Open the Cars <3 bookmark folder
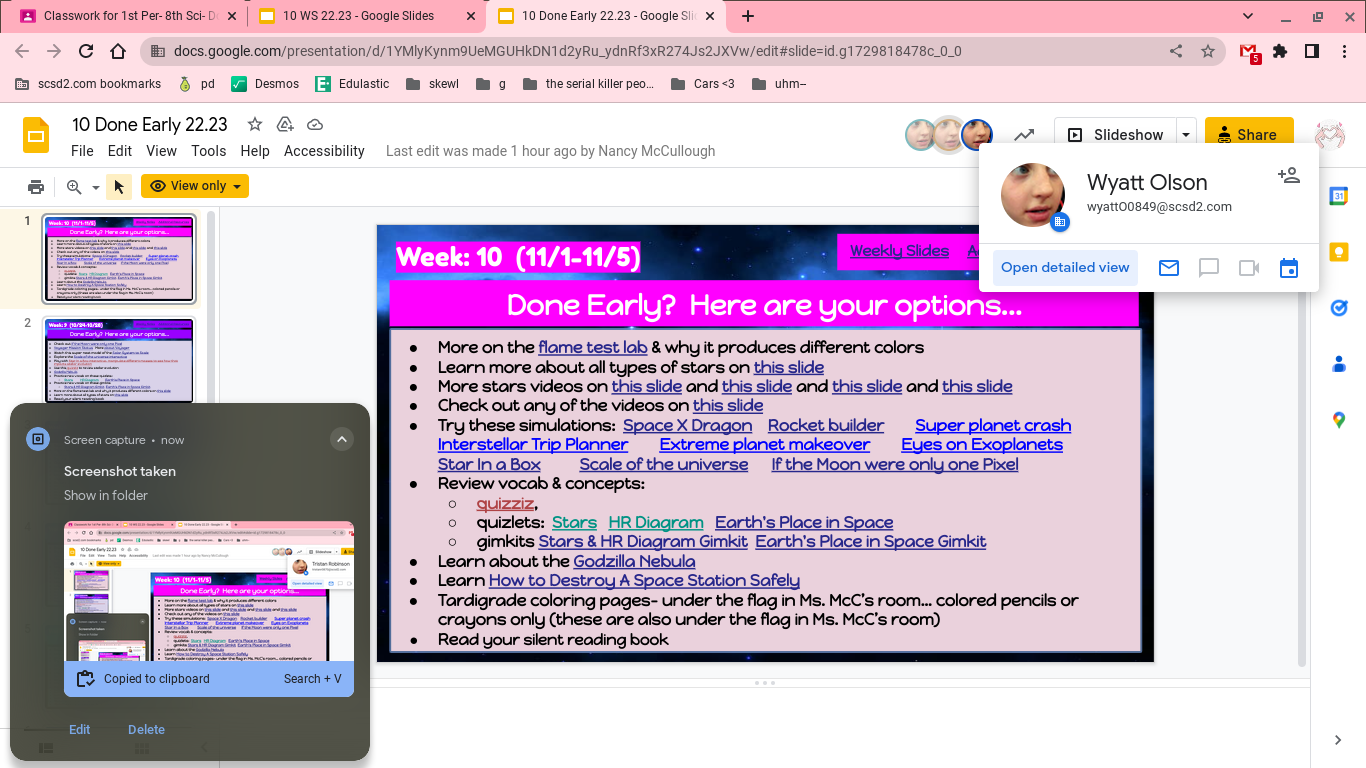This screenshot has width=1366, height=768. point(703,84)
